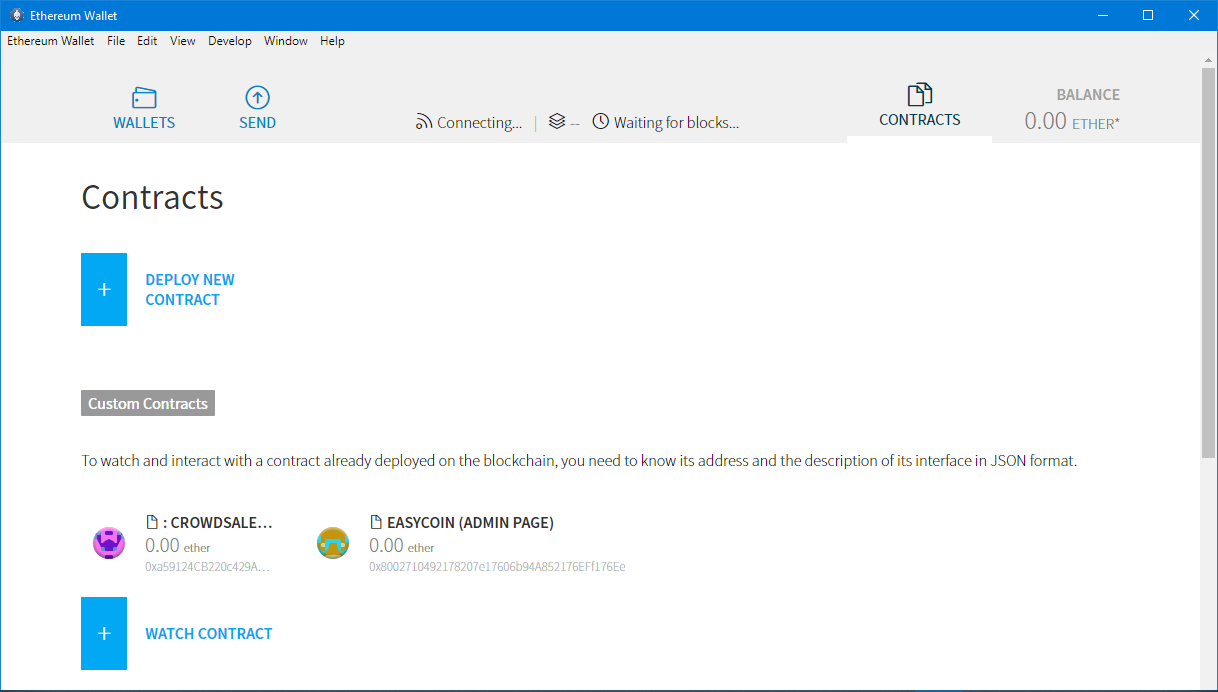This screenshot has width=1218, height=692.
Task: Click the Waiting for blocks... text
Action: tap(676, 123)
